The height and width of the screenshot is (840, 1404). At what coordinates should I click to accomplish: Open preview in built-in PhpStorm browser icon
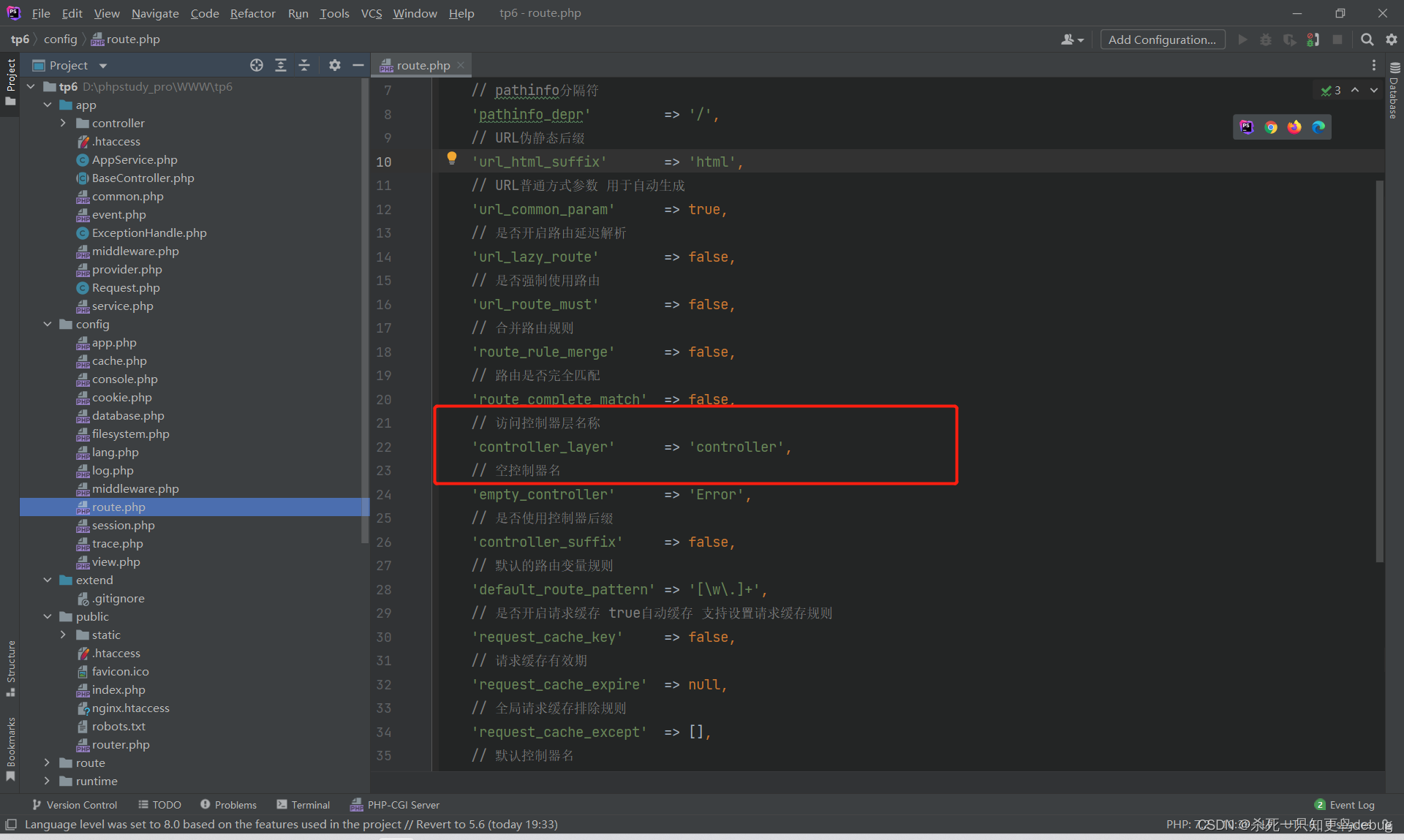point(1247,127)
